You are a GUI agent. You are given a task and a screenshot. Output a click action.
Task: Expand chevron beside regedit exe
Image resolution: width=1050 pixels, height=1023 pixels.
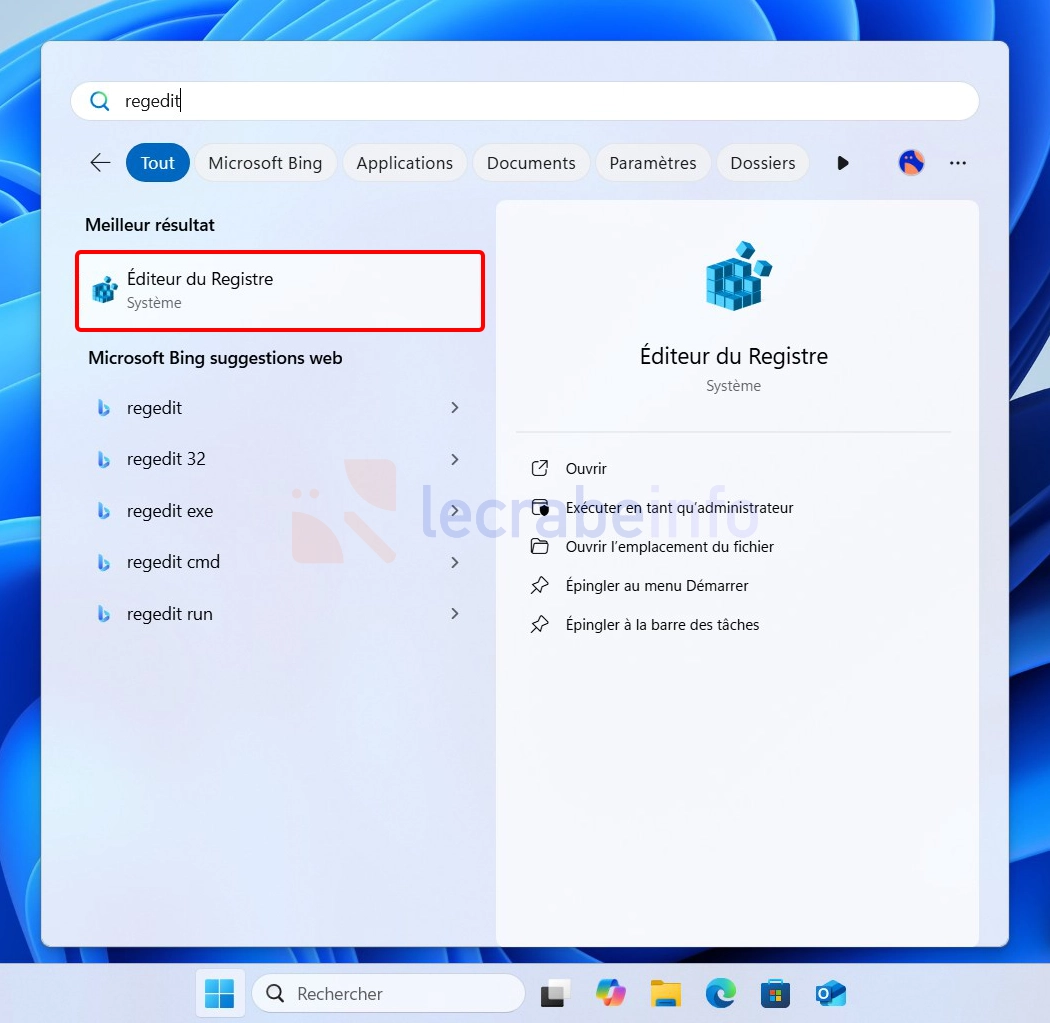click(455, 511)
